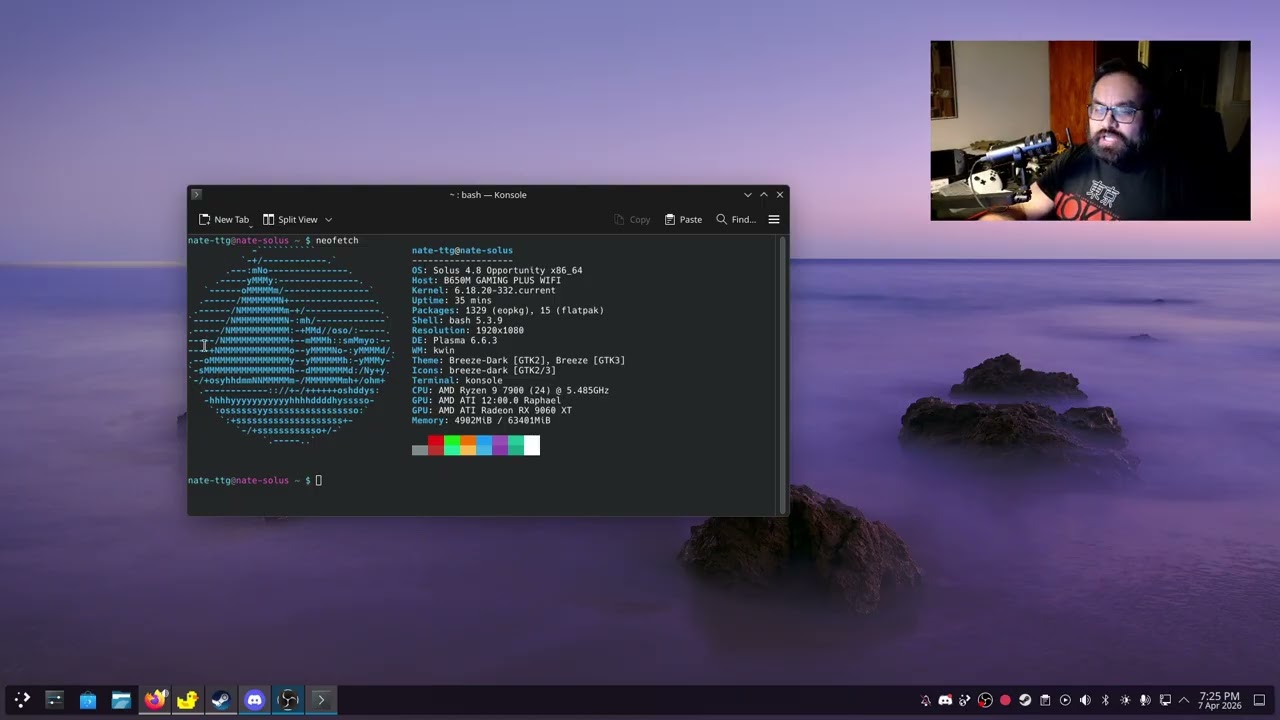Open the brightness tray icon
The width and height of the screenshot is (1280, 720).
[x=1125, y=700]
